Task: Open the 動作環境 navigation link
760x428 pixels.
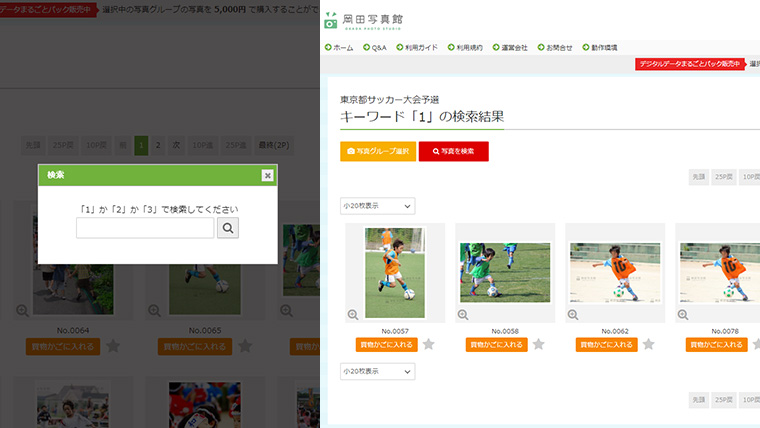Action: point(600,48)
